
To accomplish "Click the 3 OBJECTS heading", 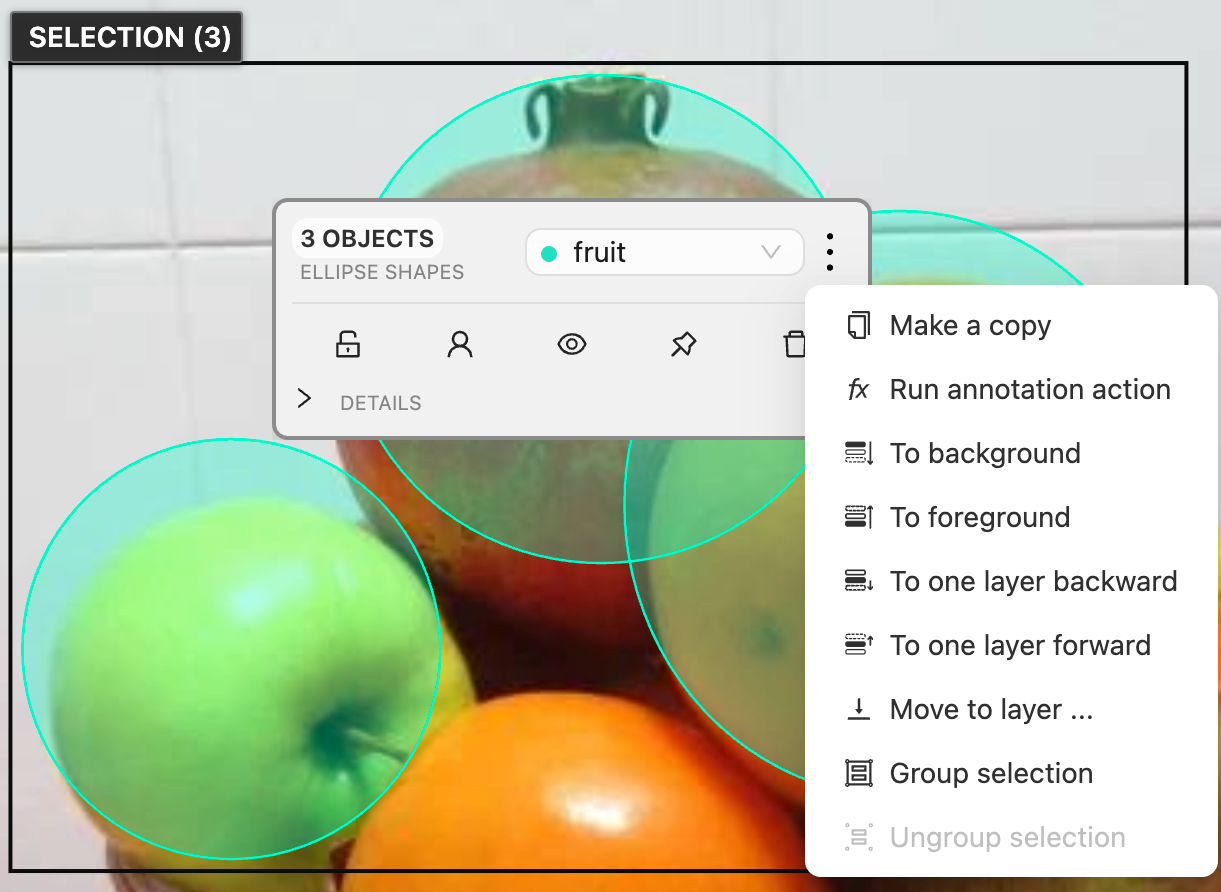I will (x=367, y=239).
